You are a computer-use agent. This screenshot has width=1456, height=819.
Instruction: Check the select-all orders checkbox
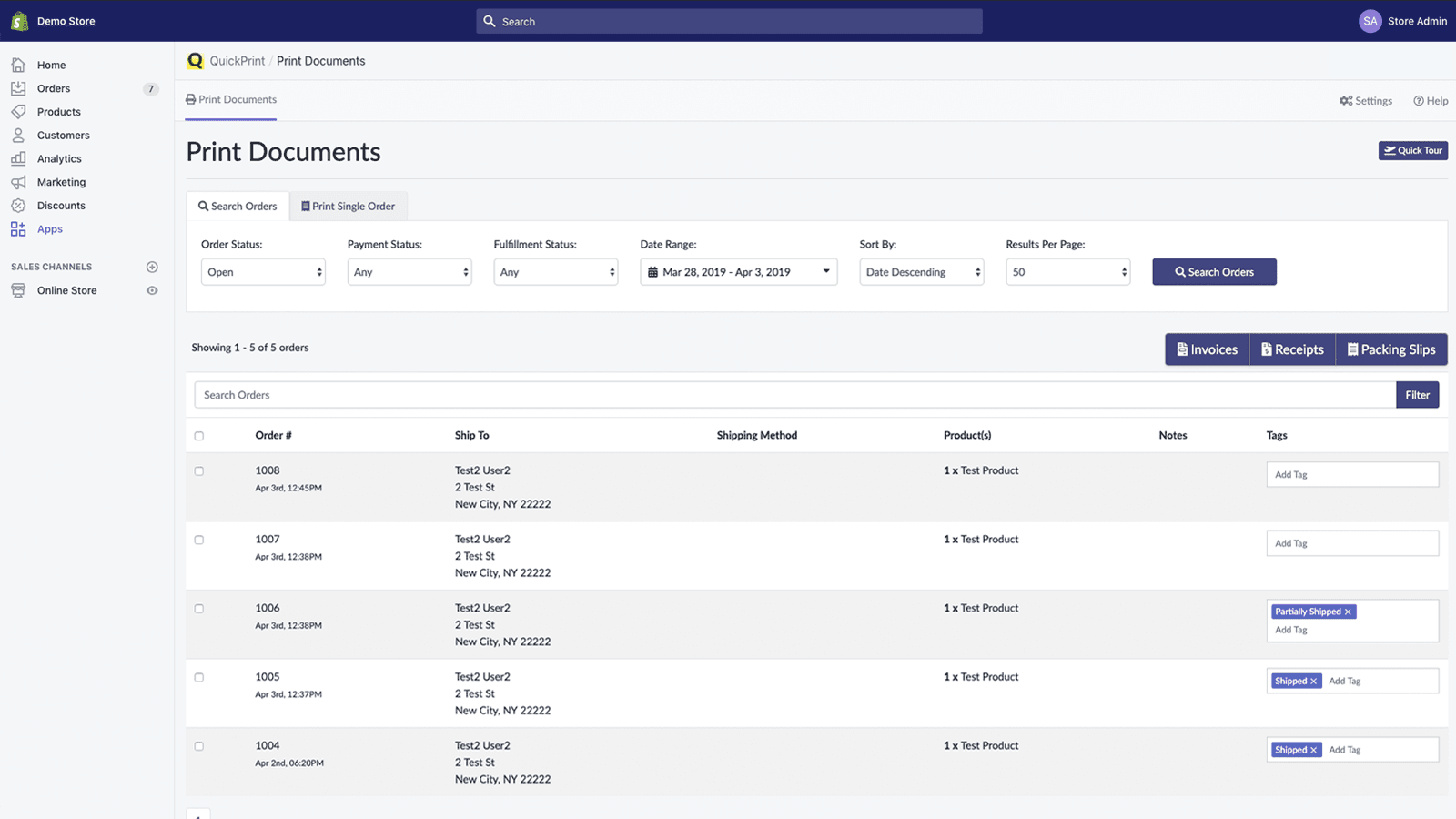click(x=199, y=436)
